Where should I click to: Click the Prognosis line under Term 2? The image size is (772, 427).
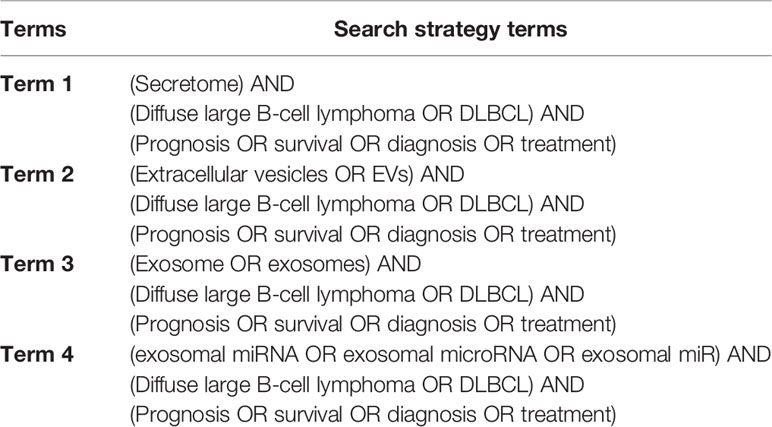[373, 234]
